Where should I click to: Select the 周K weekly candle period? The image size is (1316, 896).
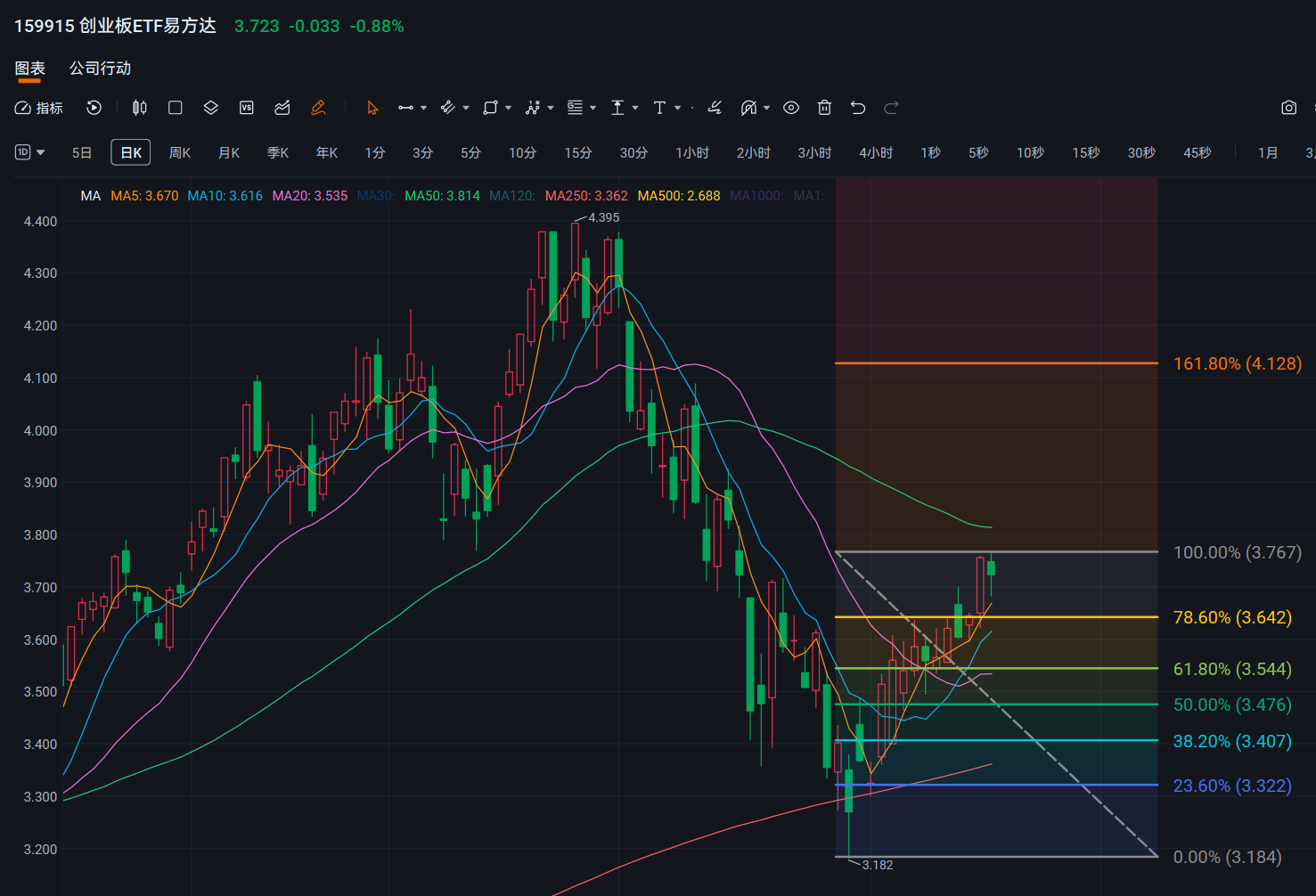180,152
